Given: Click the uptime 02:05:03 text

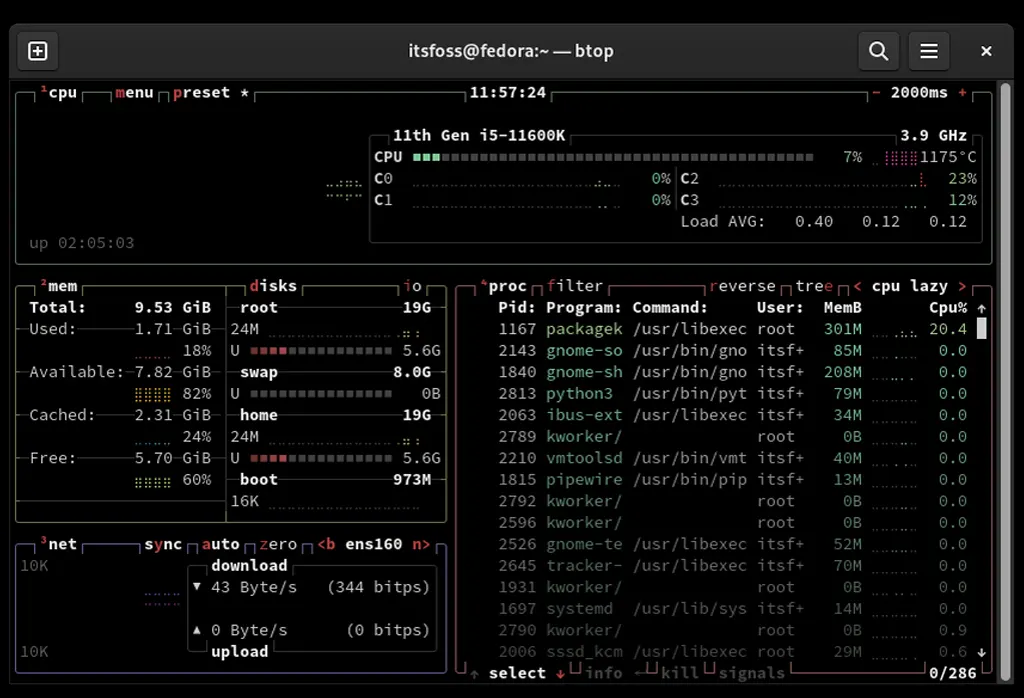Looking at the screenshot, I should (x=82, y=243).
